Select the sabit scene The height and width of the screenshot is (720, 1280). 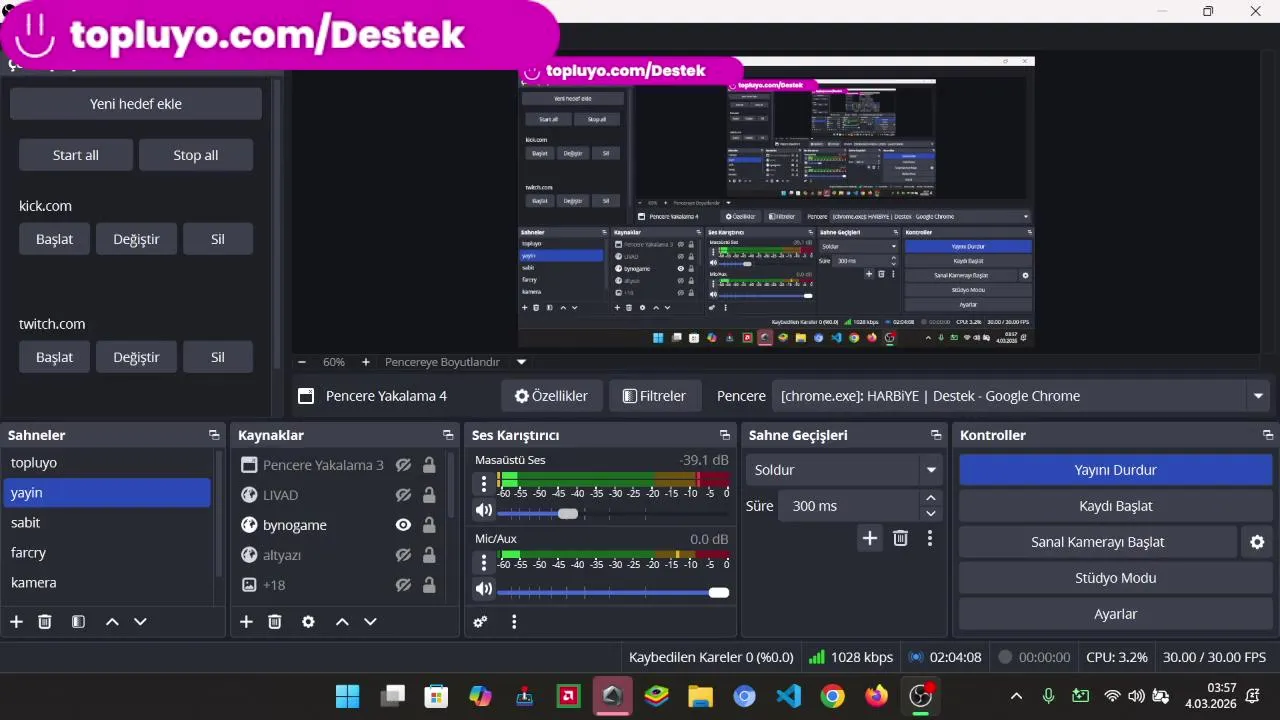107,522
